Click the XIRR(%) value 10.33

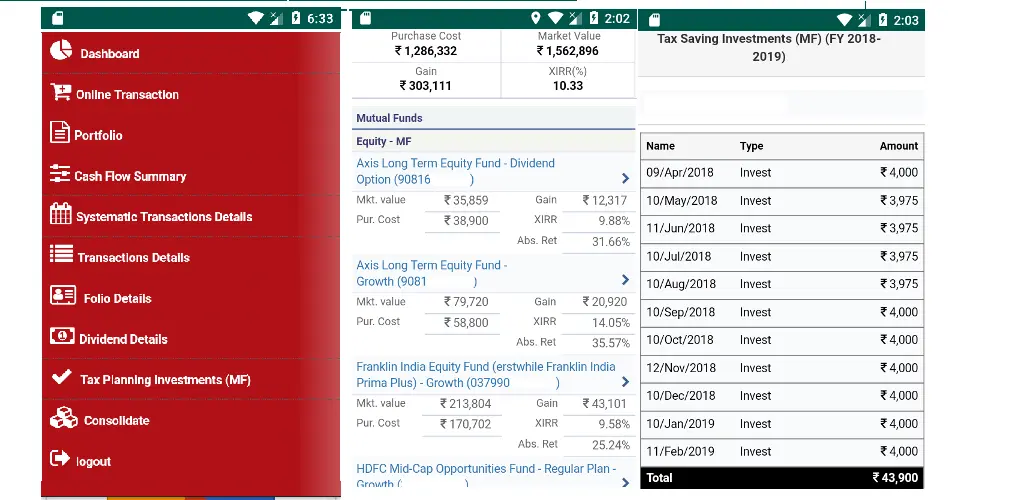[568, 86]
